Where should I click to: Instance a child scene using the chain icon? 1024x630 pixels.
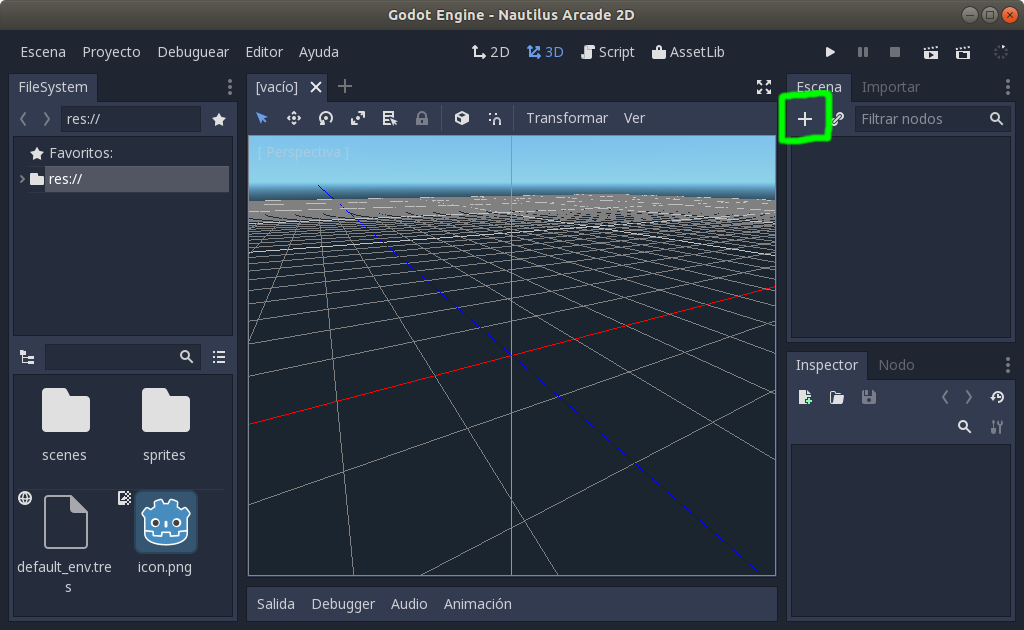[x=836, y=118]
